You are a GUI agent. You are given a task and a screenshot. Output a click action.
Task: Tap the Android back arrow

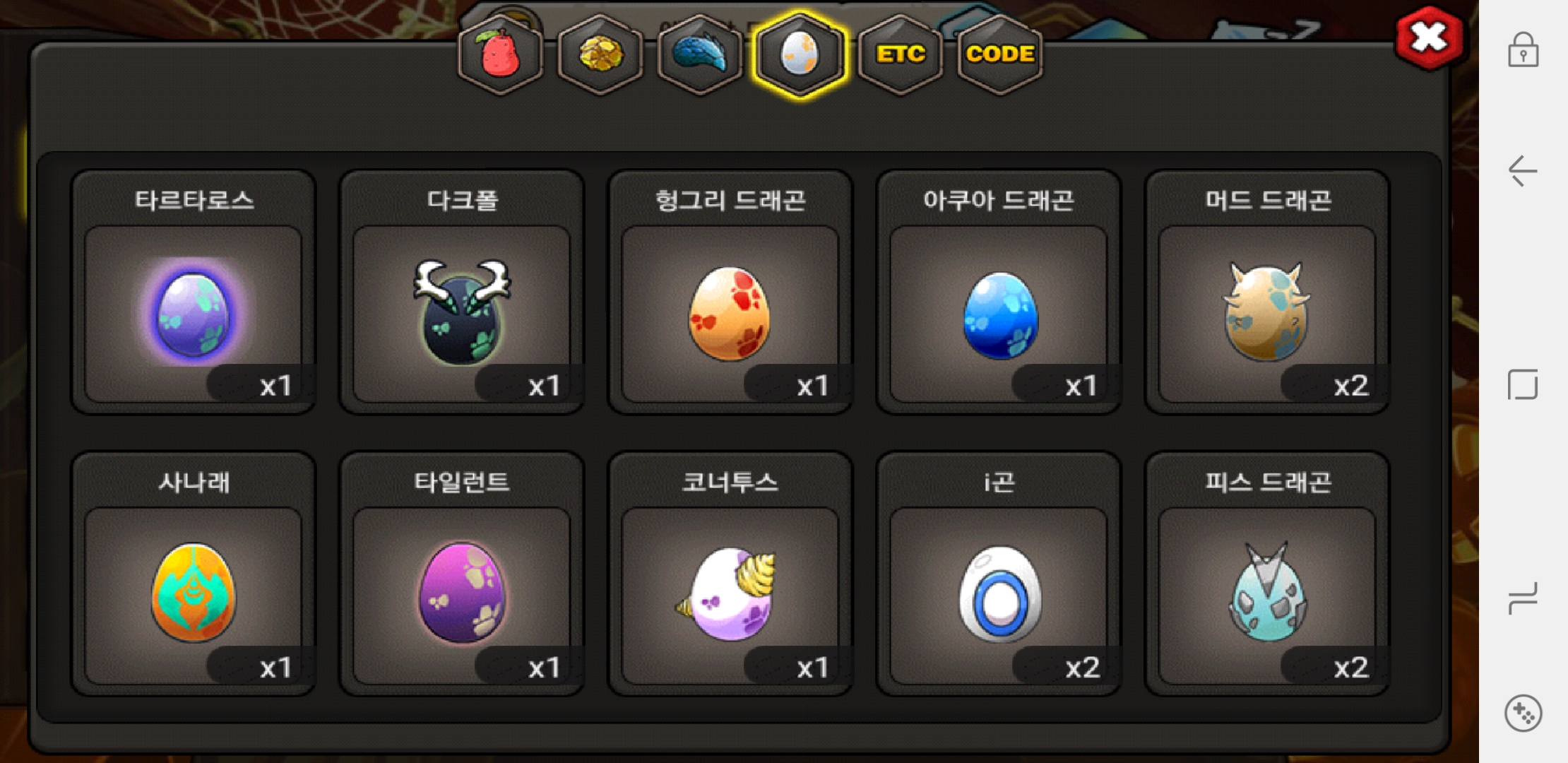[1523, 171]
